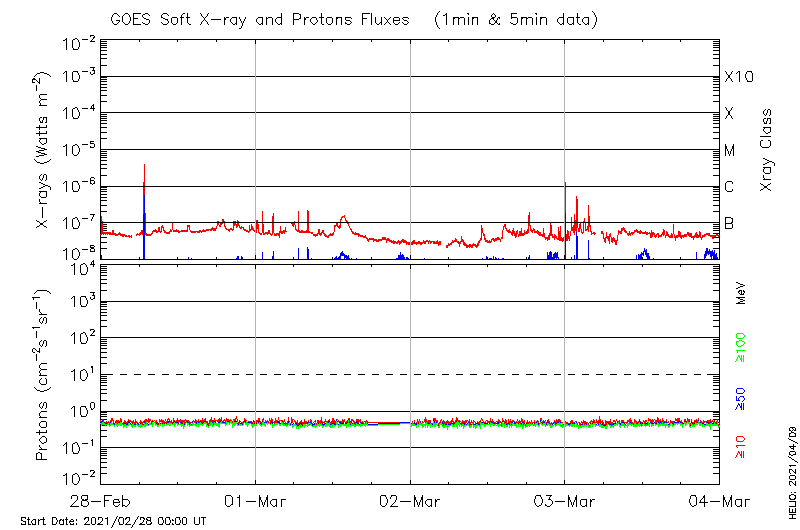
Task: Click the 'X-rays (Watts m-2)' axis label
Action: coord(44,151)
